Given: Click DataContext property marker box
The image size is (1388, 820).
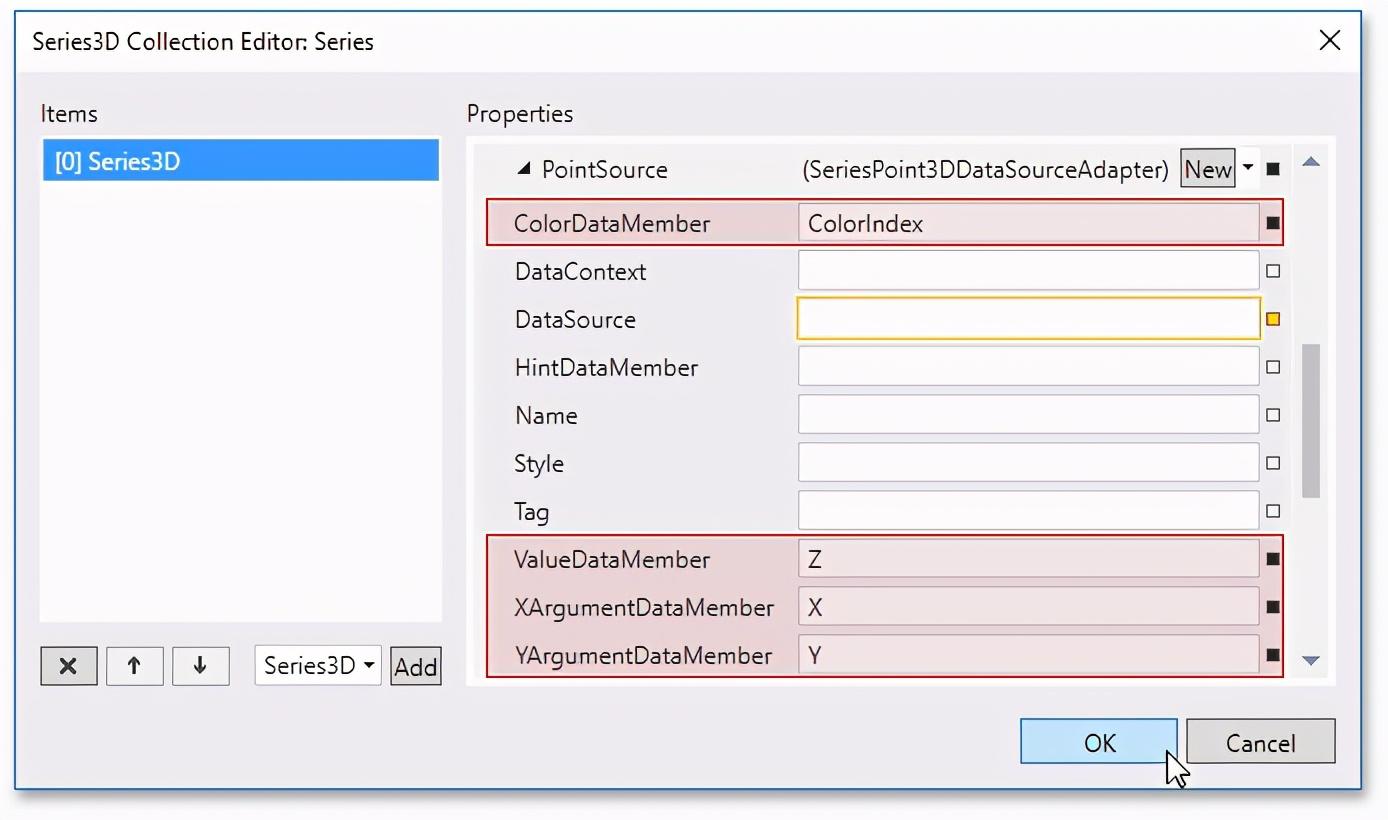Looking at the screenshot, I should click(x=1273, y=271).
